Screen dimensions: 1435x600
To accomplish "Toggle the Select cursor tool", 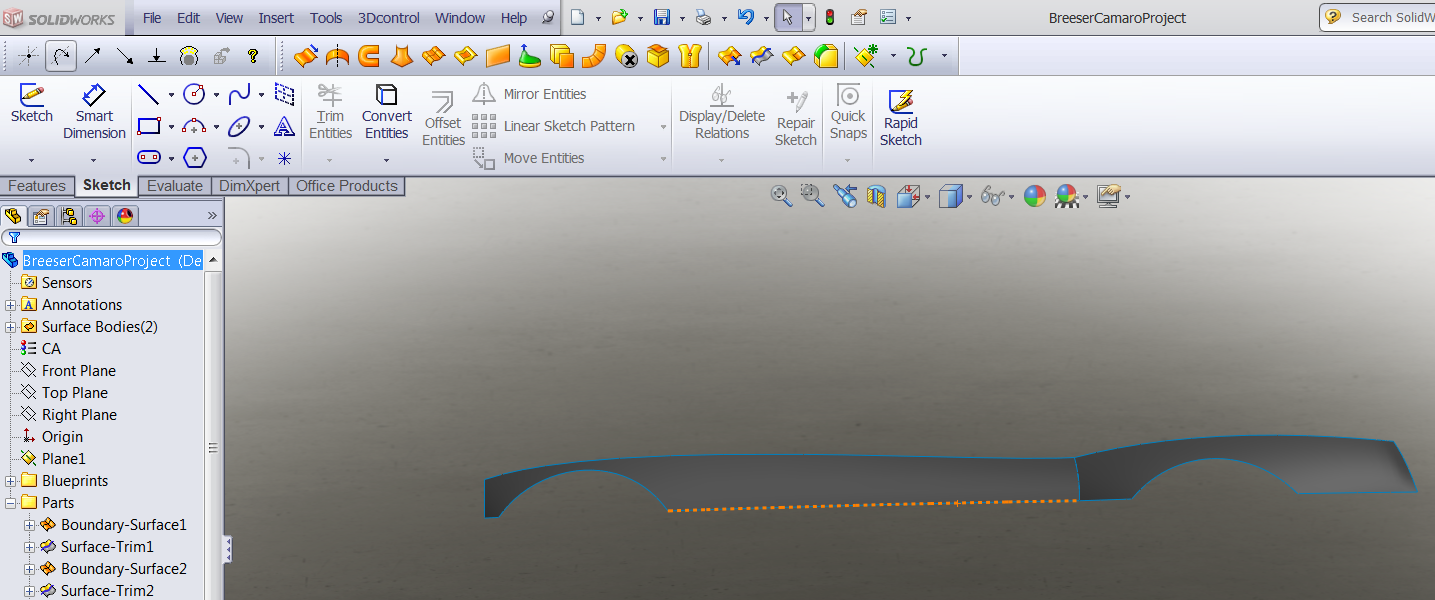I will click(x=788, y=18).
